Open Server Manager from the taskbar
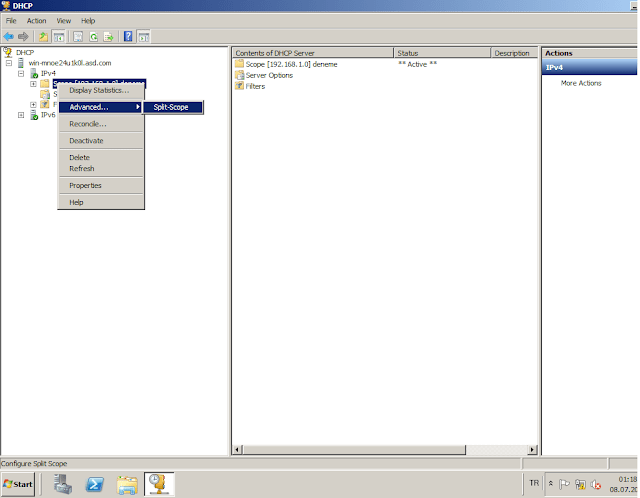Viewport: 640px width, 498px height. pyautogui.click(x=63, y=485)
